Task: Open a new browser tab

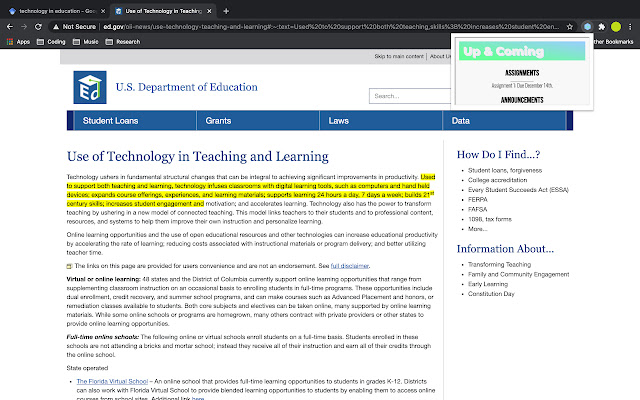Action: coord(226,11)
